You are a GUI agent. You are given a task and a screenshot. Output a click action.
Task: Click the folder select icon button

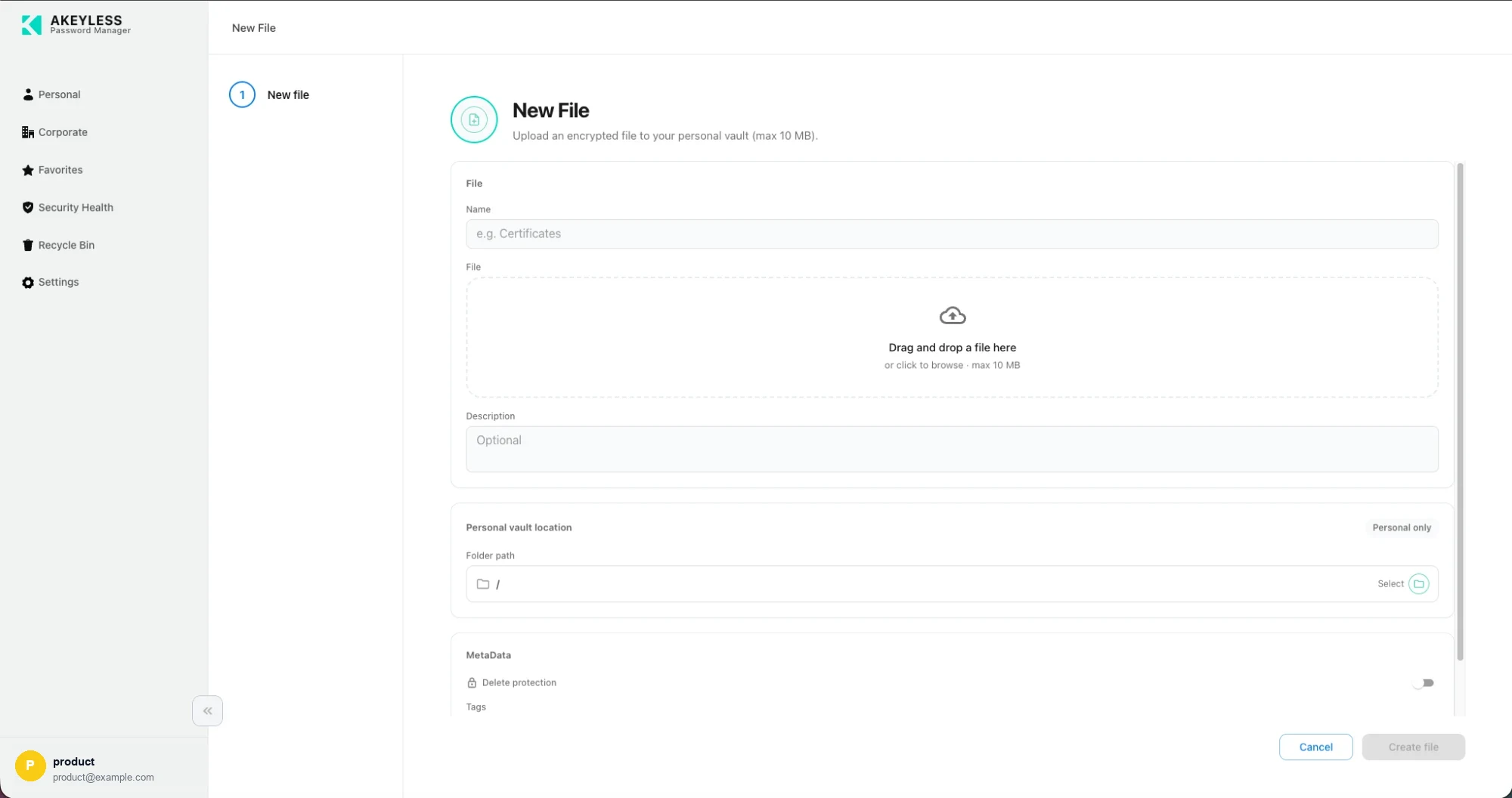point(1419,584)
